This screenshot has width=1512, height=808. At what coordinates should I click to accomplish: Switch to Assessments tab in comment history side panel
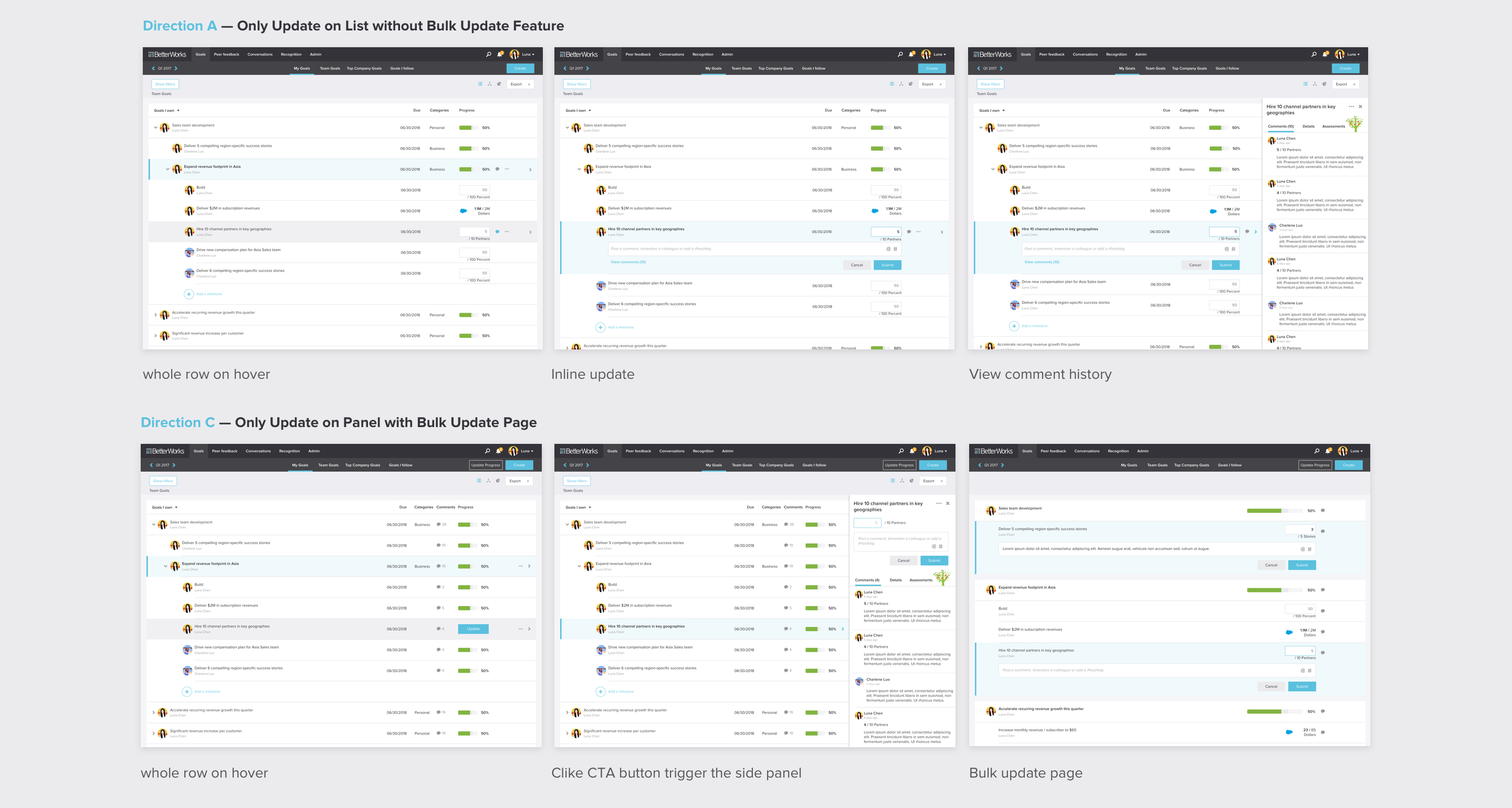(1333, 126)
